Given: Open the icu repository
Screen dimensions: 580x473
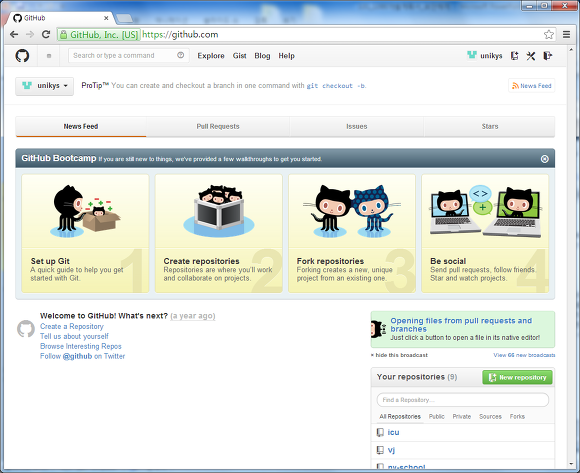Looking at the screenshot, I should [x=393, y=432].
